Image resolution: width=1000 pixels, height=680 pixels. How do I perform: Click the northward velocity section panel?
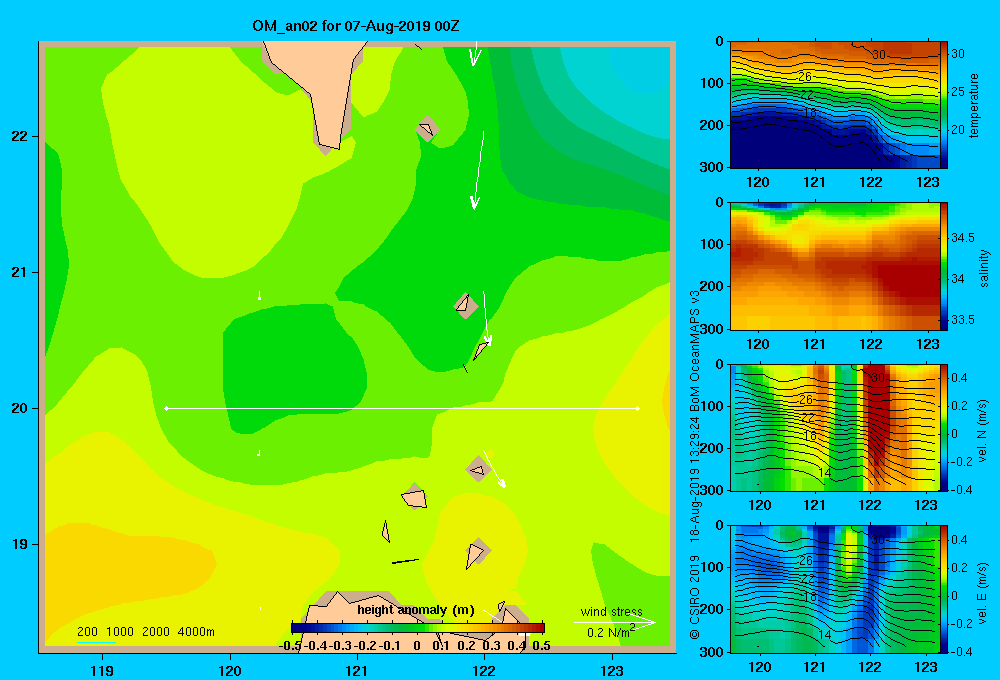(834, 427)
